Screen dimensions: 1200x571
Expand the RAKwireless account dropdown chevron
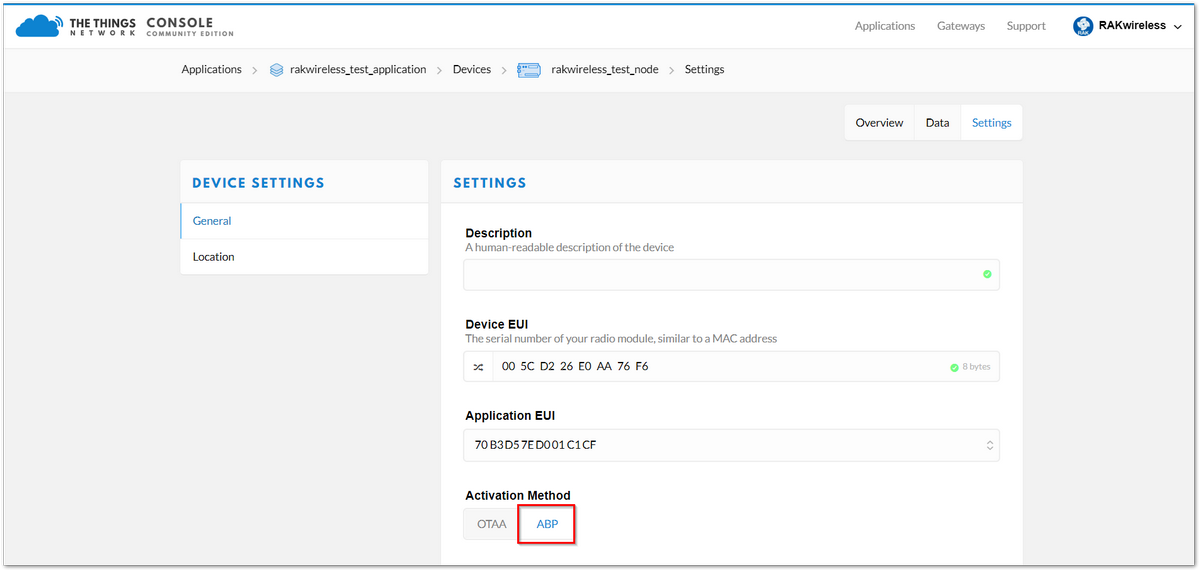tap(1176, 27)
